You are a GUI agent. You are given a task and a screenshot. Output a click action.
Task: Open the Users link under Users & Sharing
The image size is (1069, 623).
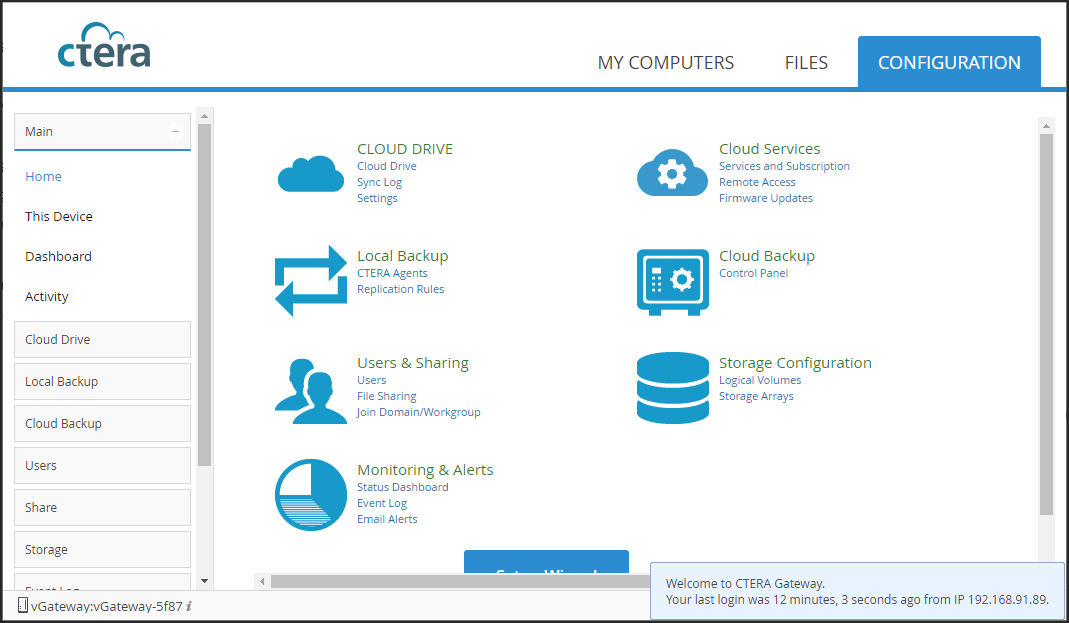372,380
